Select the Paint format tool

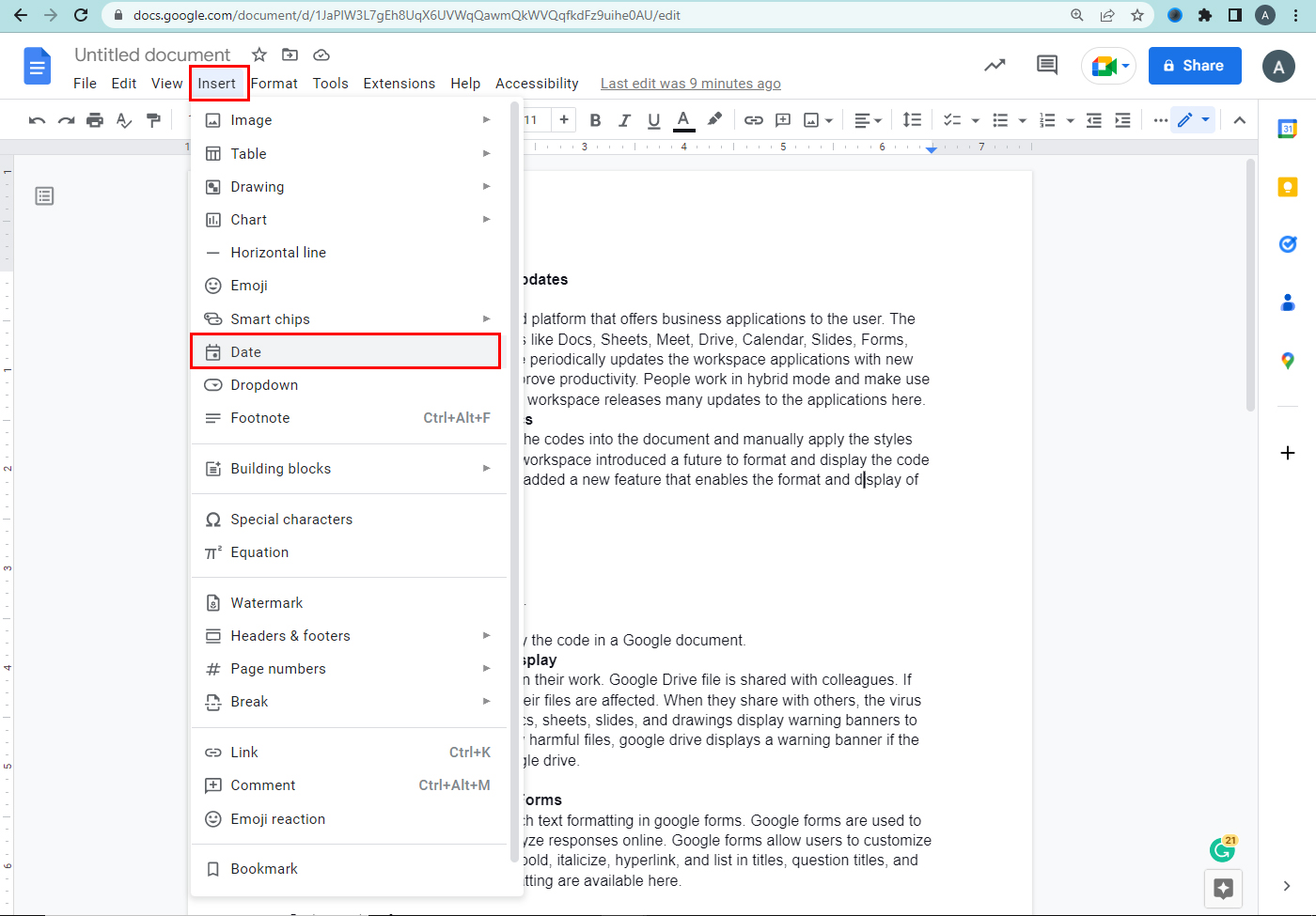153,120
